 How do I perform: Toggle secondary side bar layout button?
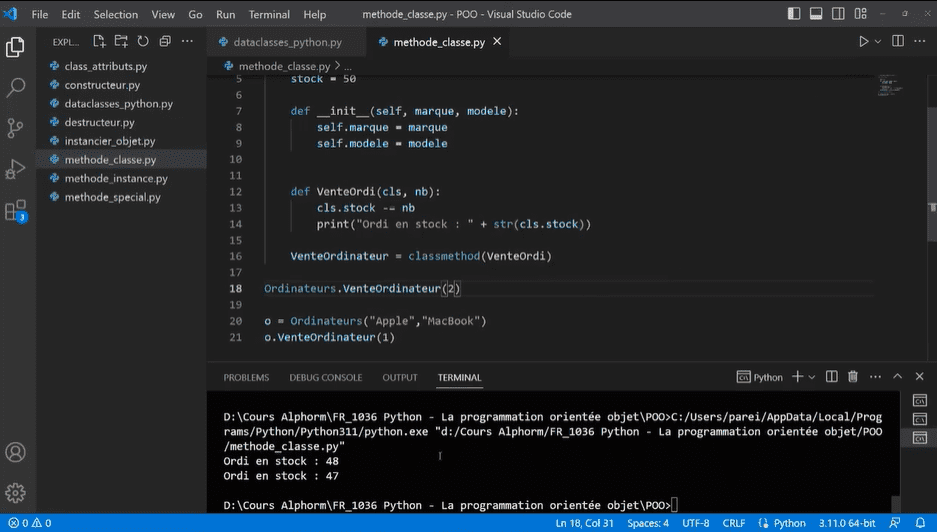point(838,14)
